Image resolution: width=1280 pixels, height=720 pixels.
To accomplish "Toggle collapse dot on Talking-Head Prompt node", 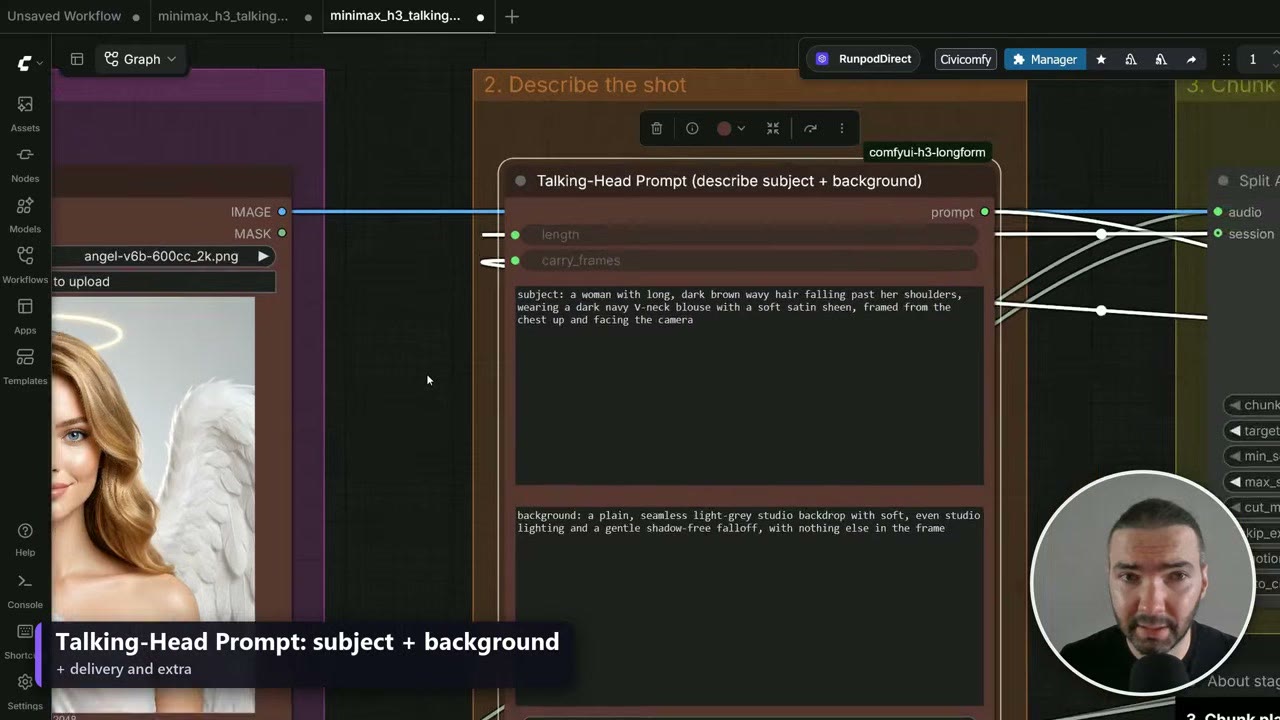I will (520, 181).
